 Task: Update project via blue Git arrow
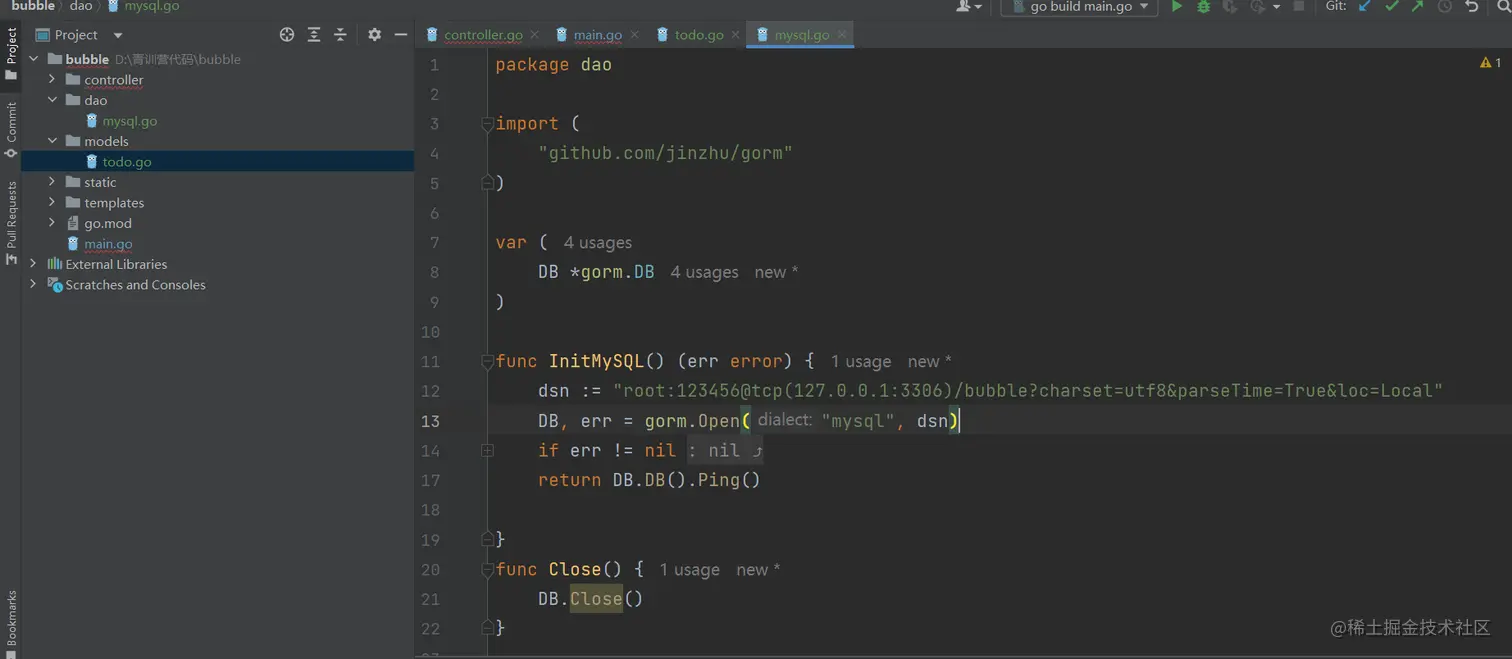1365,6
